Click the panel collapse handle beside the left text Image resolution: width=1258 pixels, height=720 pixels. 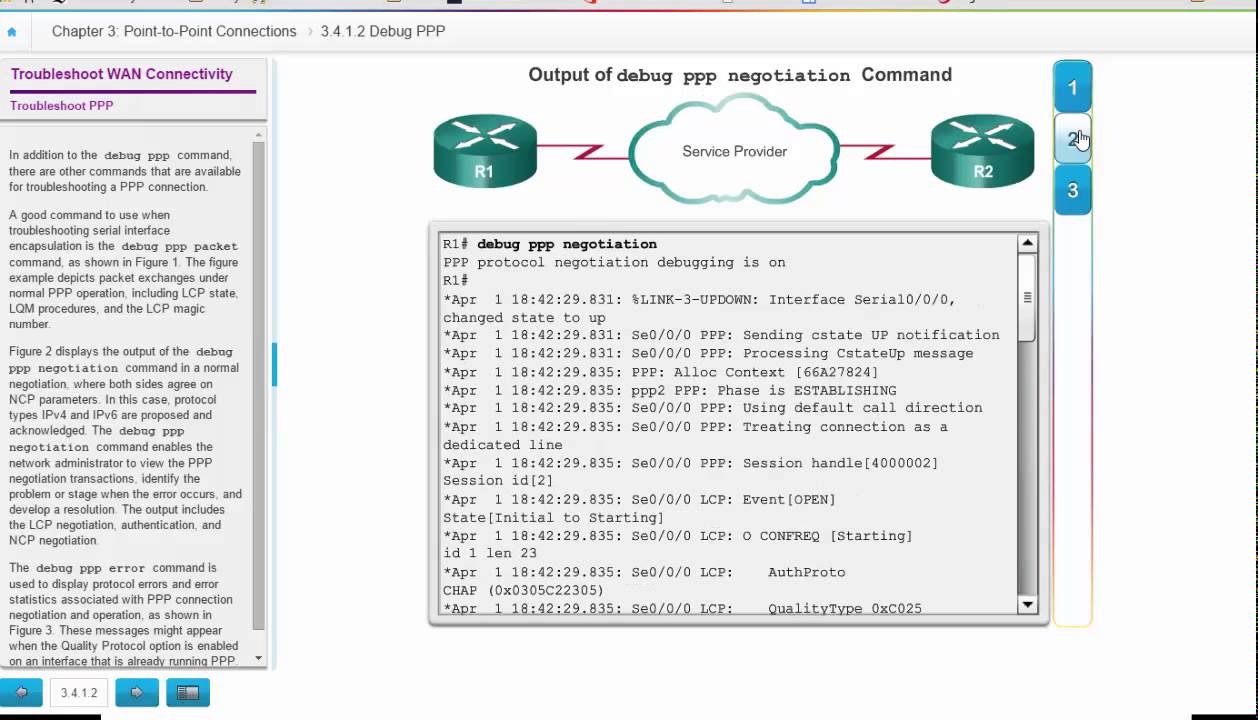click(274, 365)
